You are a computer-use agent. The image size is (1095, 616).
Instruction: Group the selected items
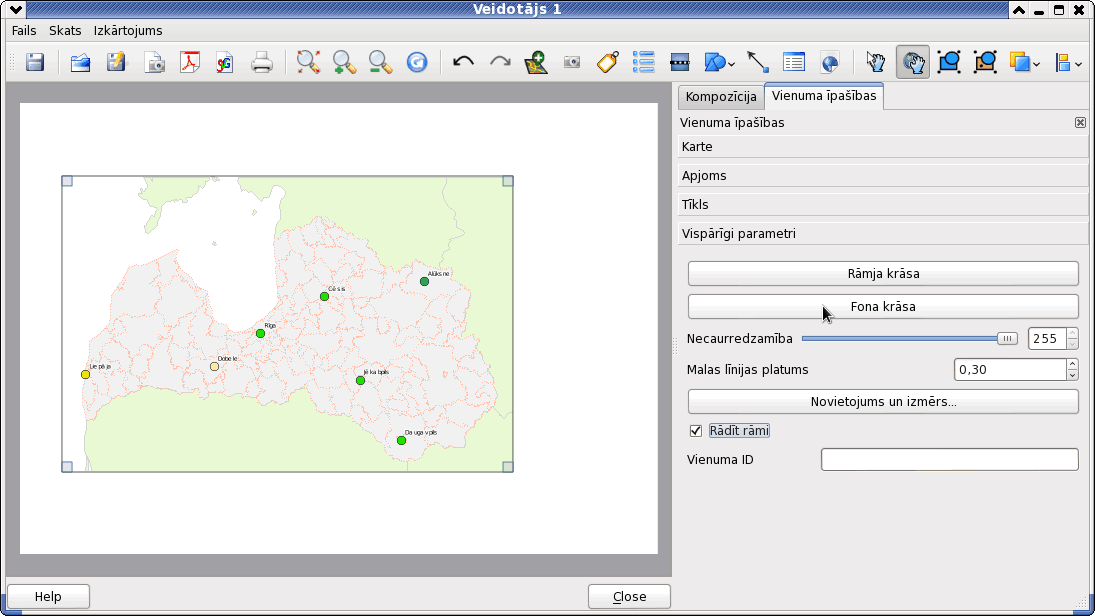[x=949, y=63]
